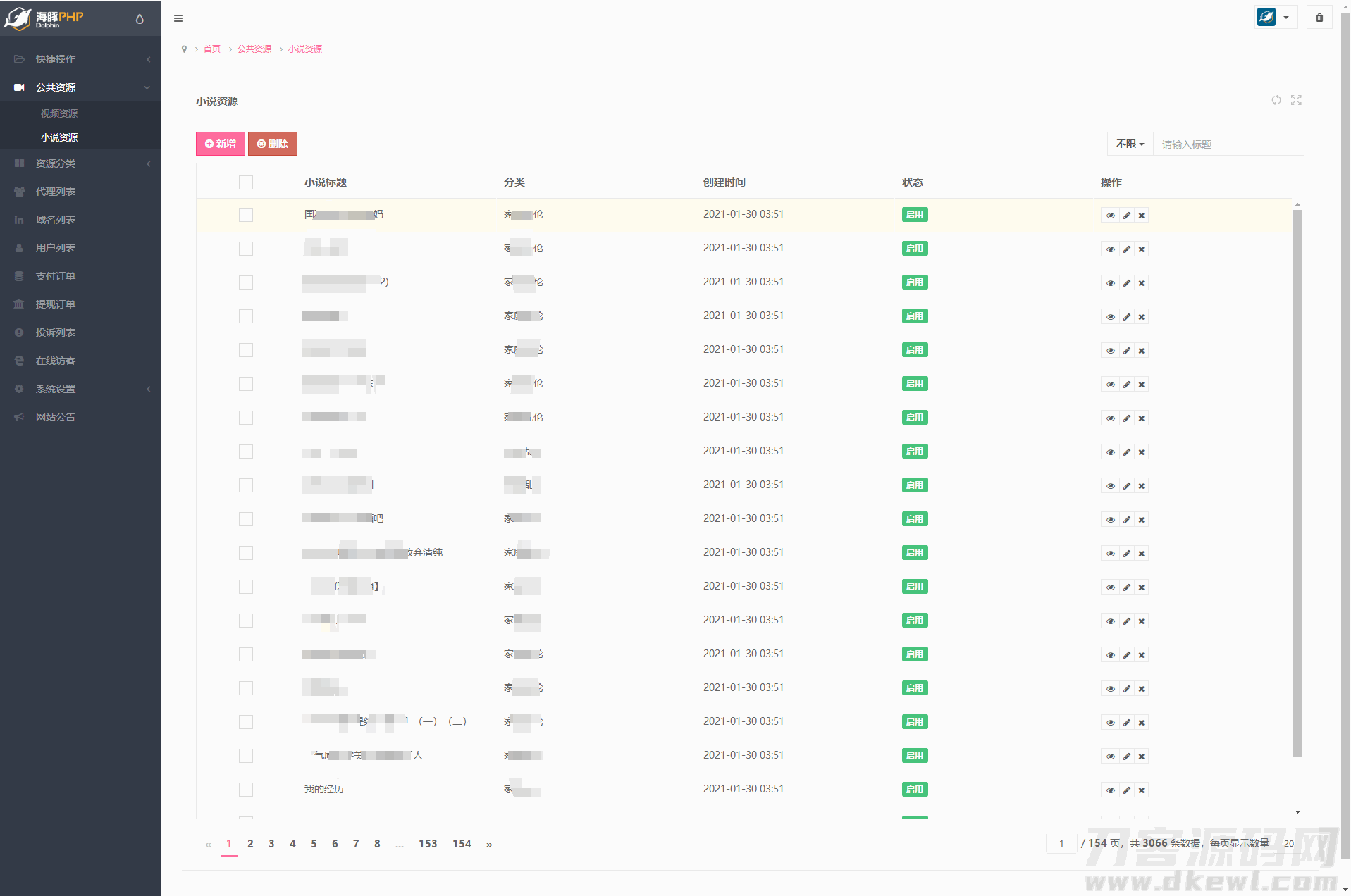Expand the 资源分类 sidebar menu

pos(80,163)
